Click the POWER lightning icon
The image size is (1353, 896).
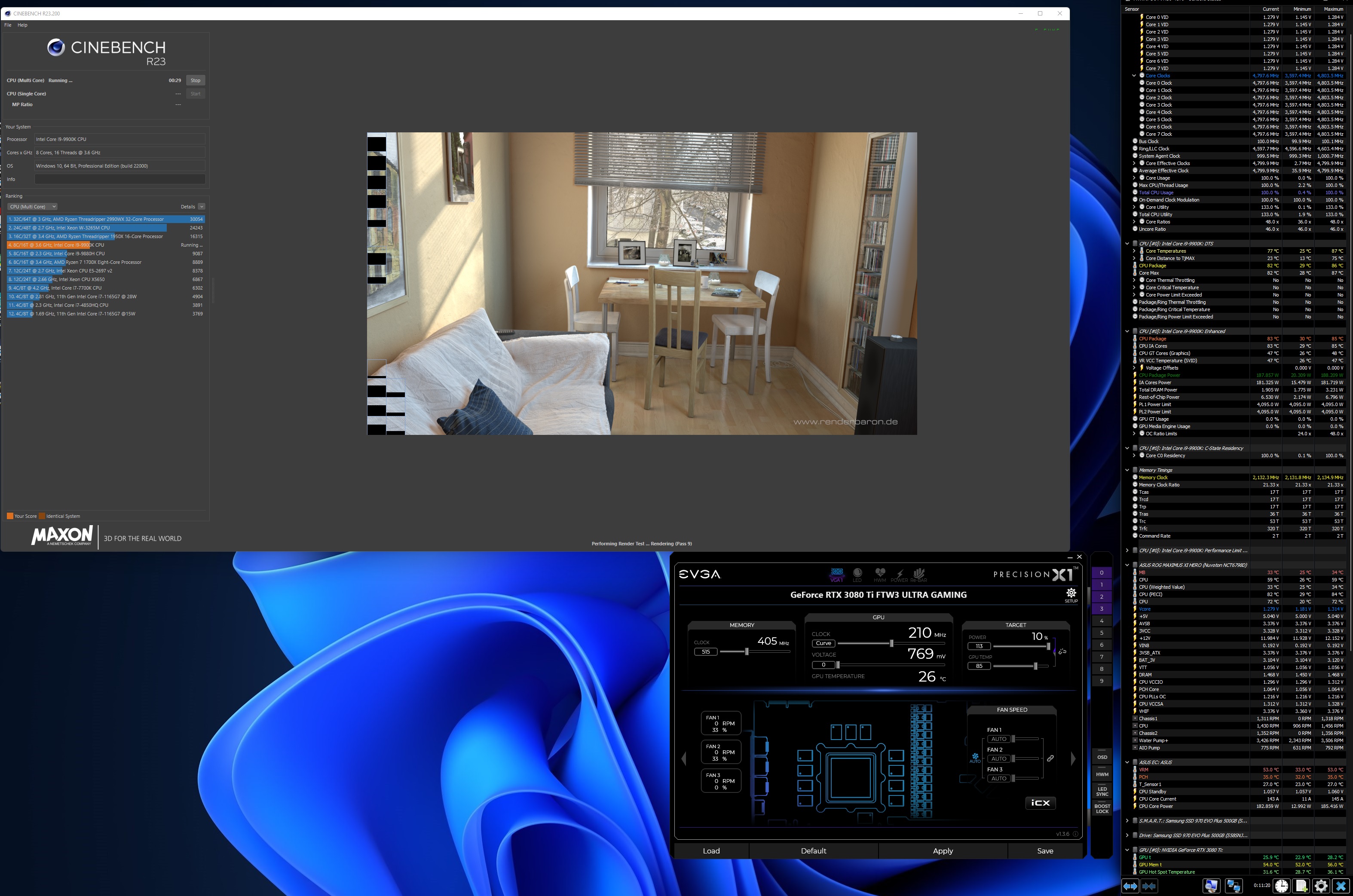pyautogui.click(x=899, y=574)
